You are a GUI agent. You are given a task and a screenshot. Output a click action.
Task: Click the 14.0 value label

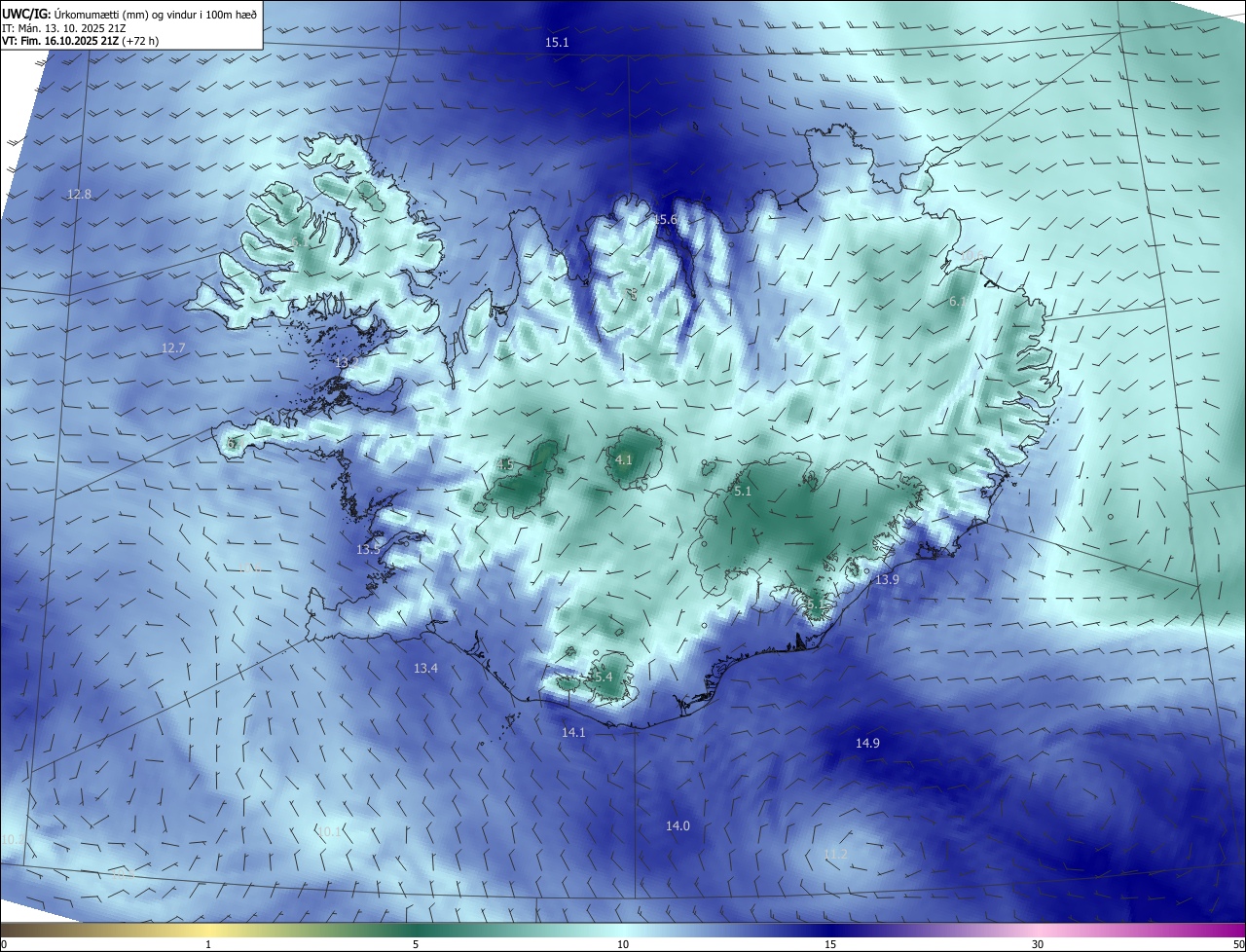(x=678, y=826)
